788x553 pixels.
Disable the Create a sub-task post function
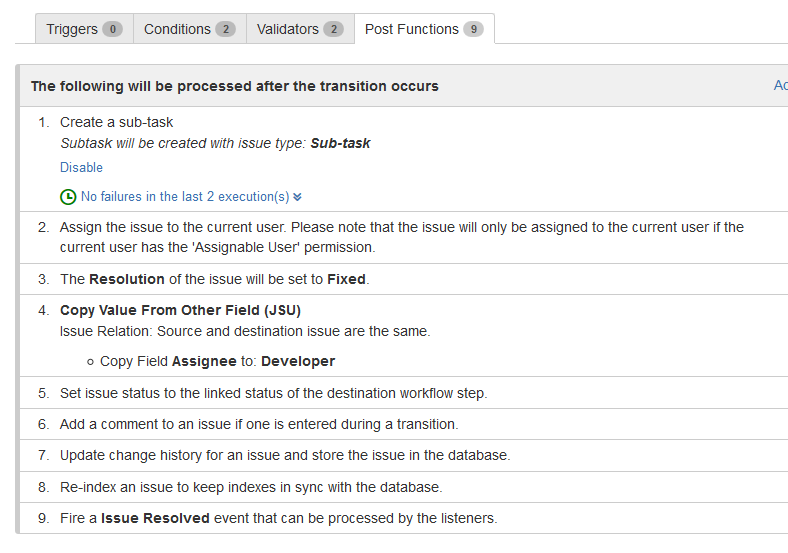pos(81,167)
